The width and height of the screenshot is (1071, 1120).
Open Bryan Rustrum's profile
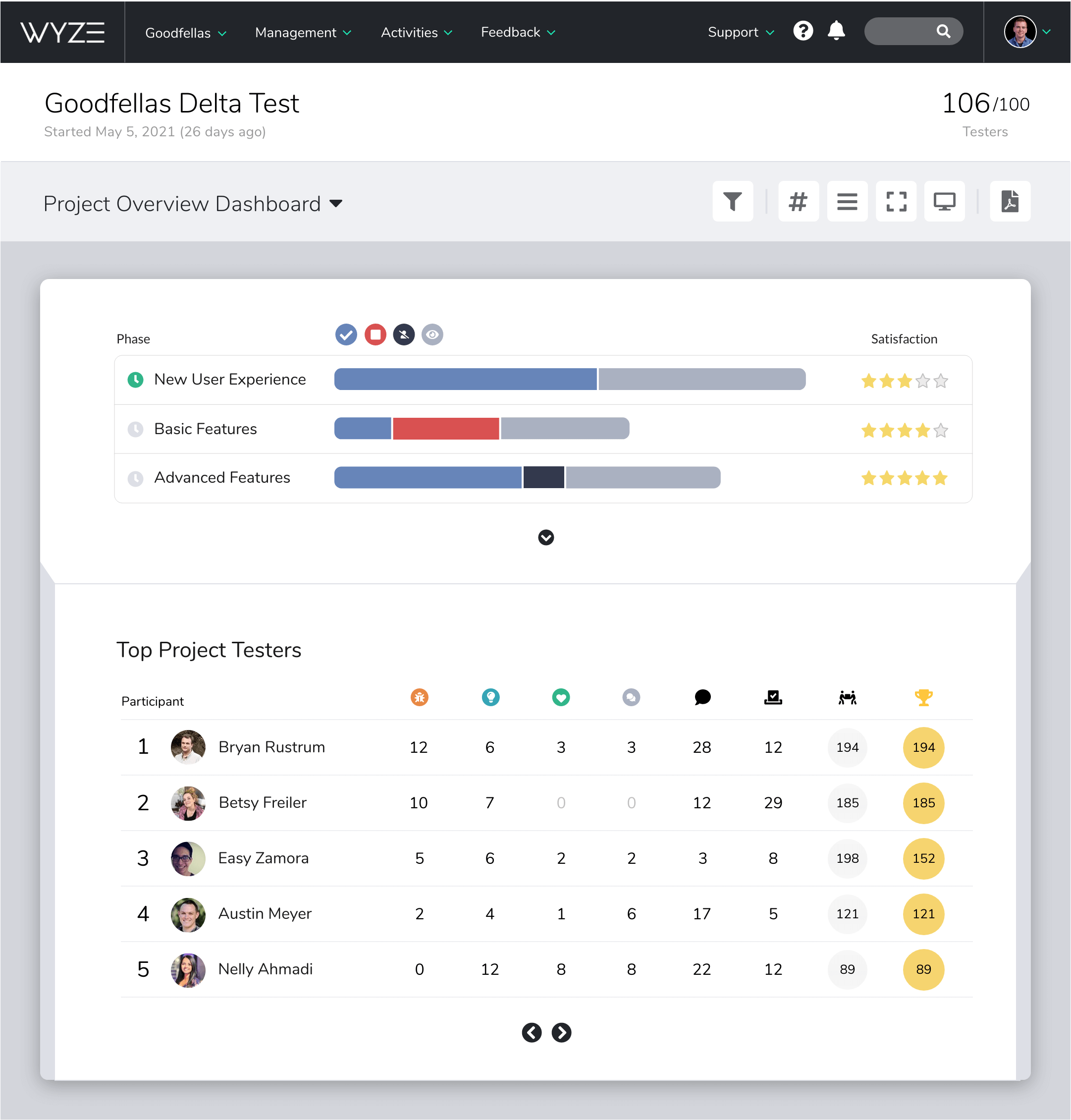[271, 747]
